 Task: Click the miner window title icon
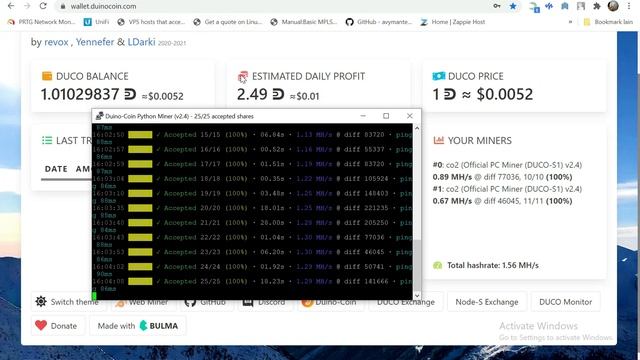pos(99,116)
